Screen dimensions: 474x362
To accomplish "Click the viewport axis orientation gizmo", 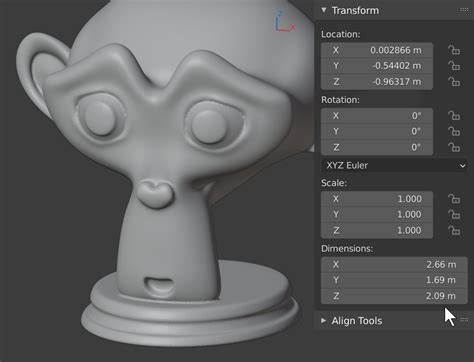I will click(284, 22).
